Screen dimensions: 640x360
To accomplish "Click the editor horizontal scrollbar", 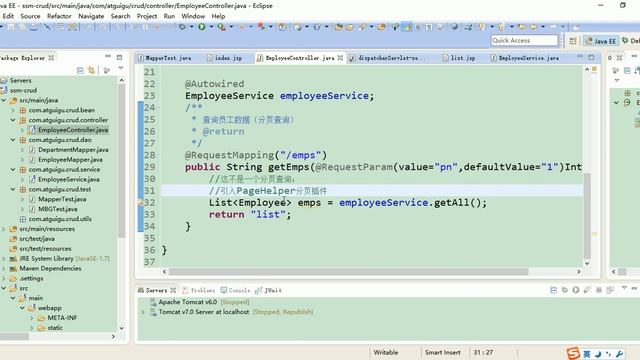I will [x=349, y=271].
